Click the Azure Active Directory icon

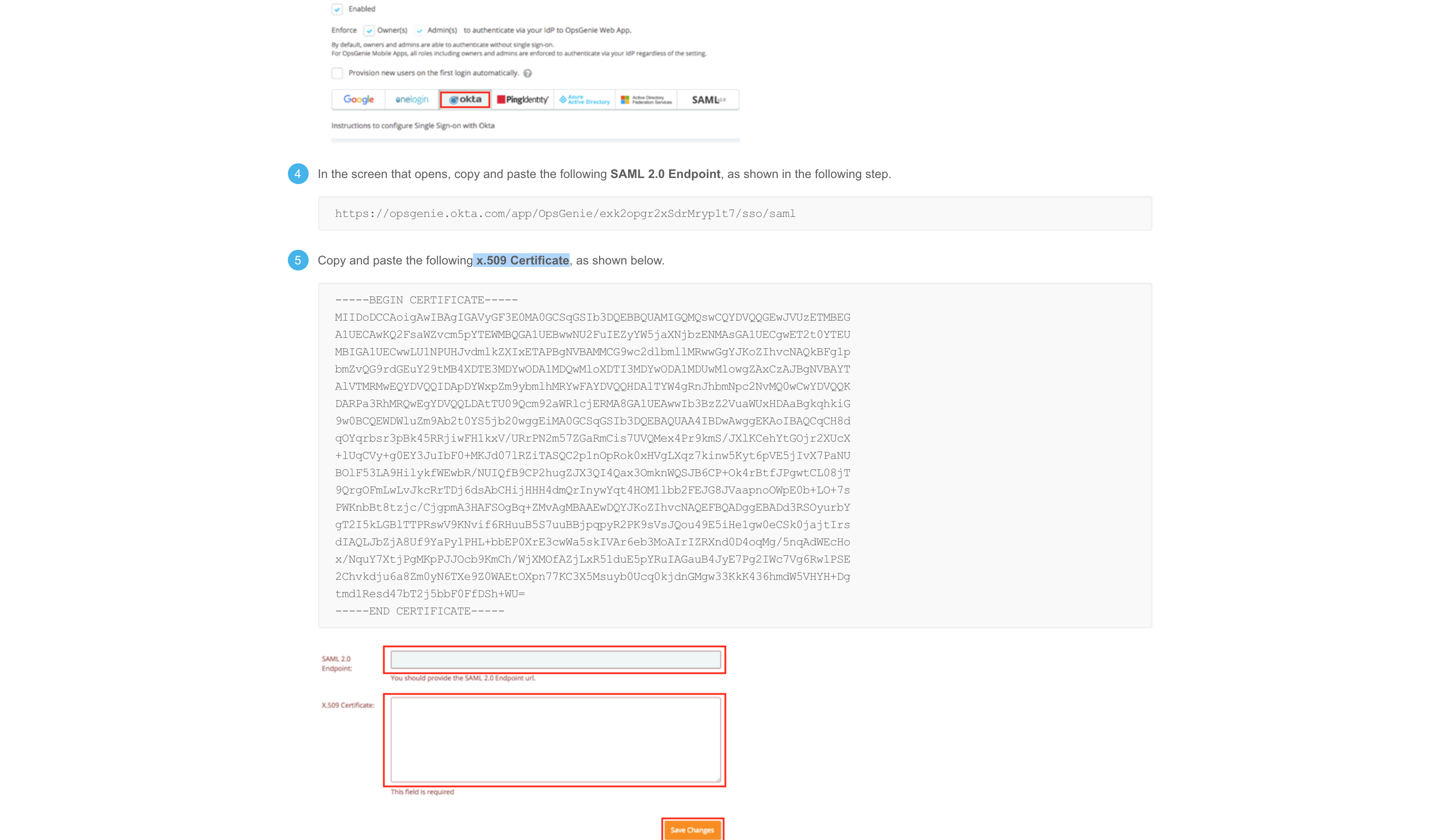tap(584, 100)
